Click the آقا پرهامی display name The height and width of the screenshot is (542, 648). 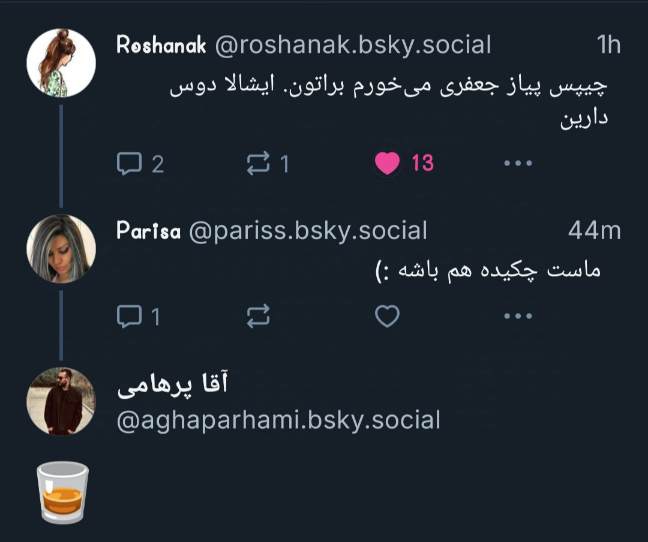pos(180,386)
